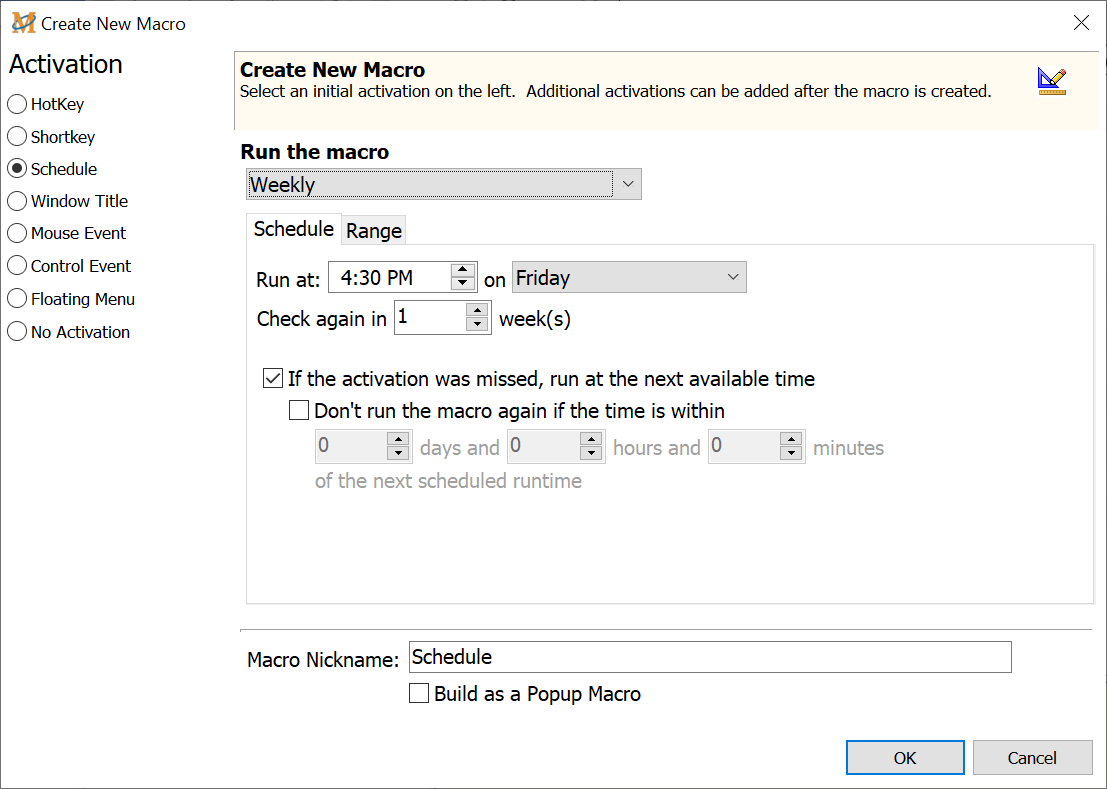The width and height of the screenshot is (1107, 789).
Task: Click the ruler and pencil icon
Action: [1051, 82]
